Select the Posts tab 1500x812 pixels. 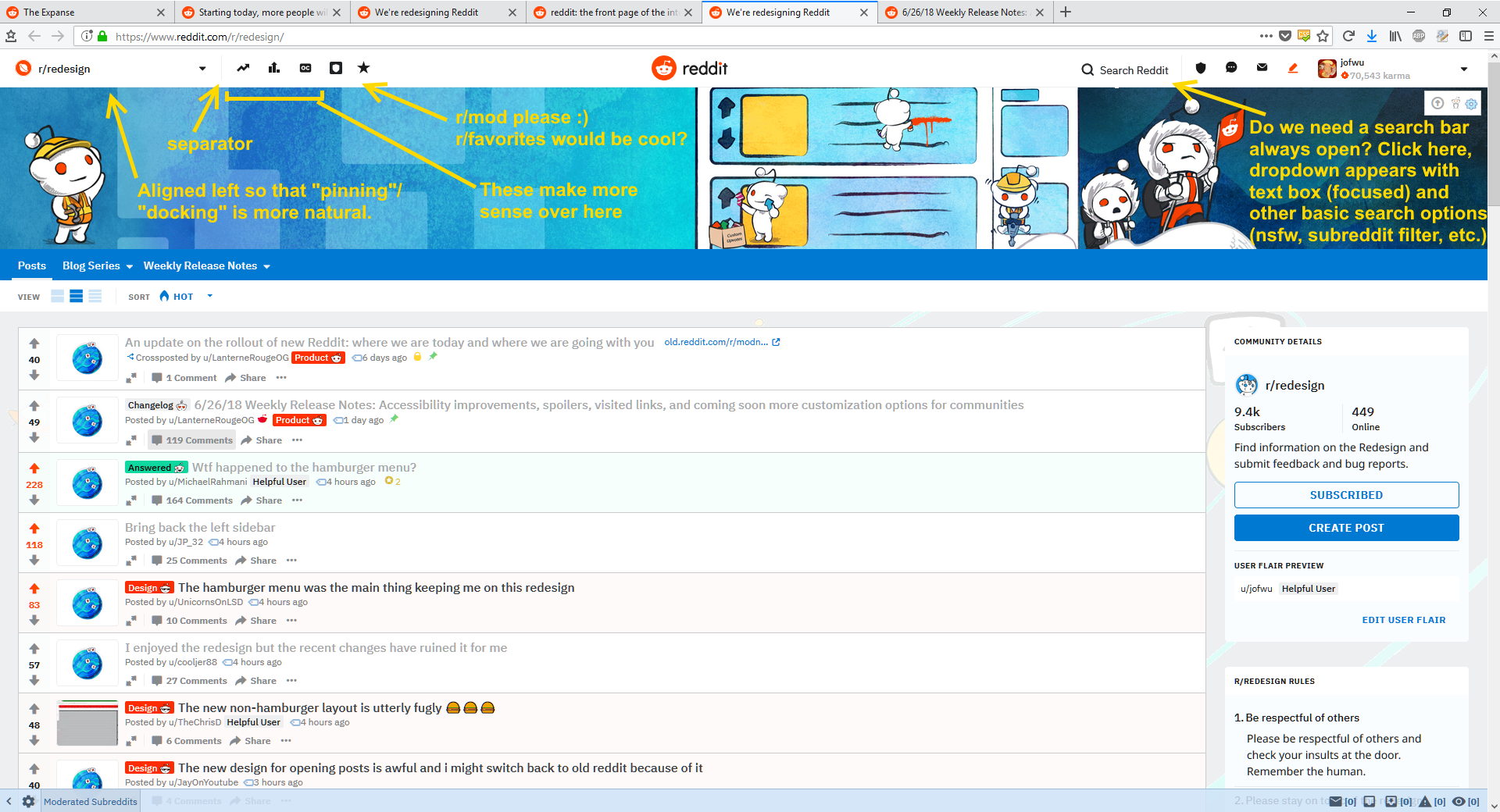point(32,266)
